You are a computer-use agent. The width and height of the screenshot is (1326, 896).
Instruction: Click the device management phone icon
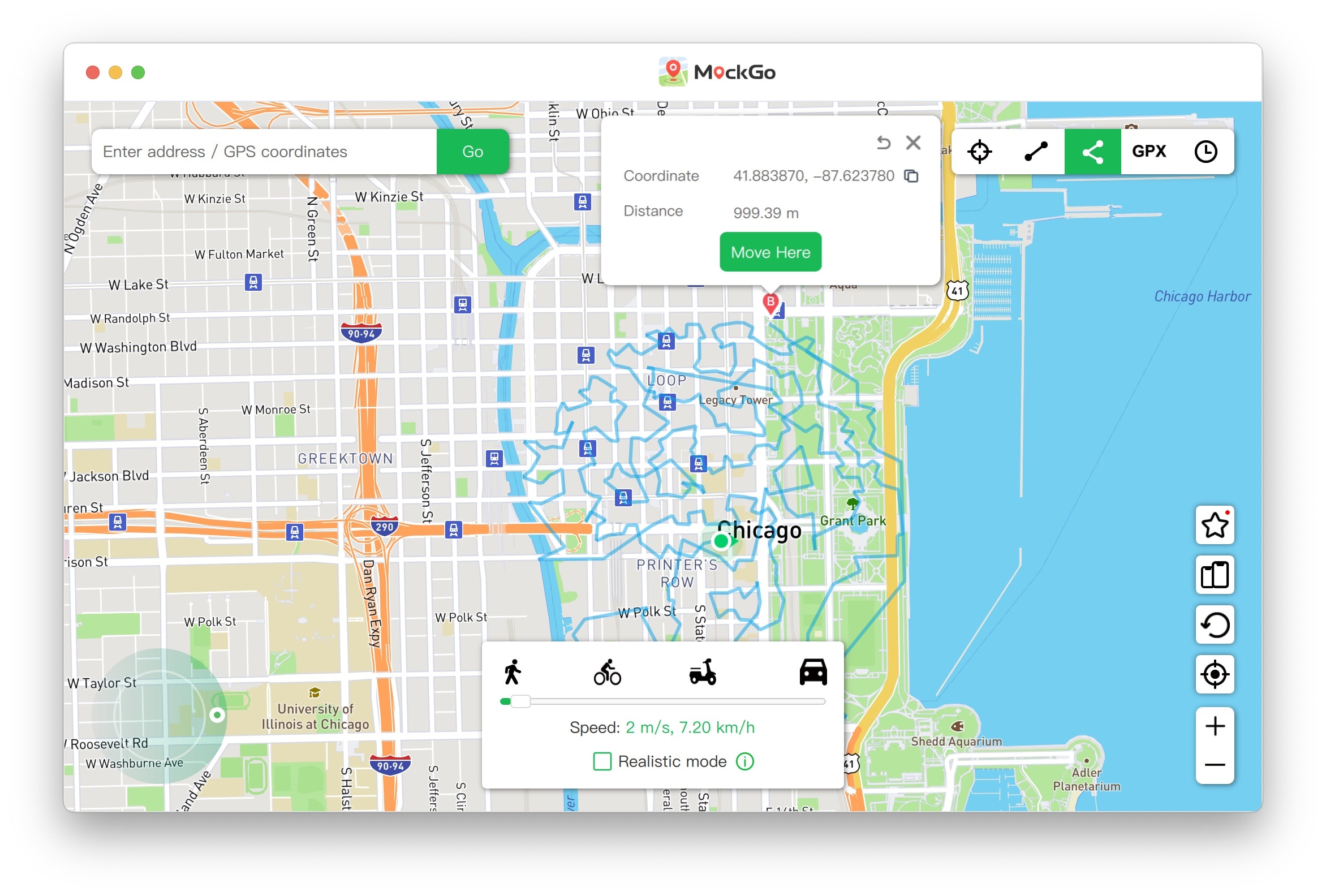(x=1214, y=575)
